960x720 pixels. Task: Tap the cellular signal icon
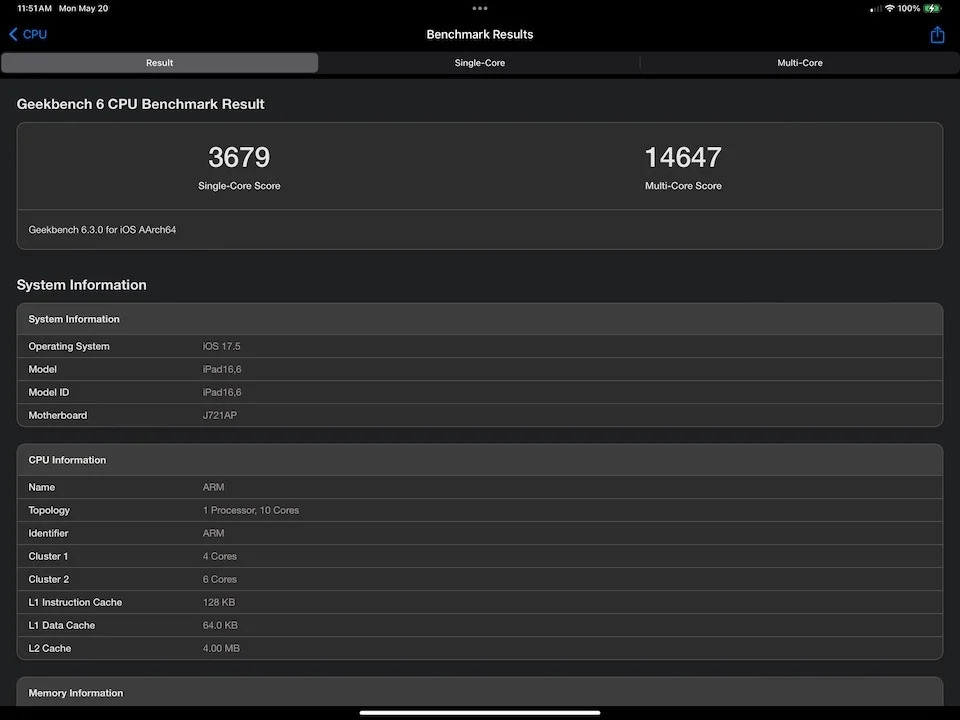coord(874,8)
